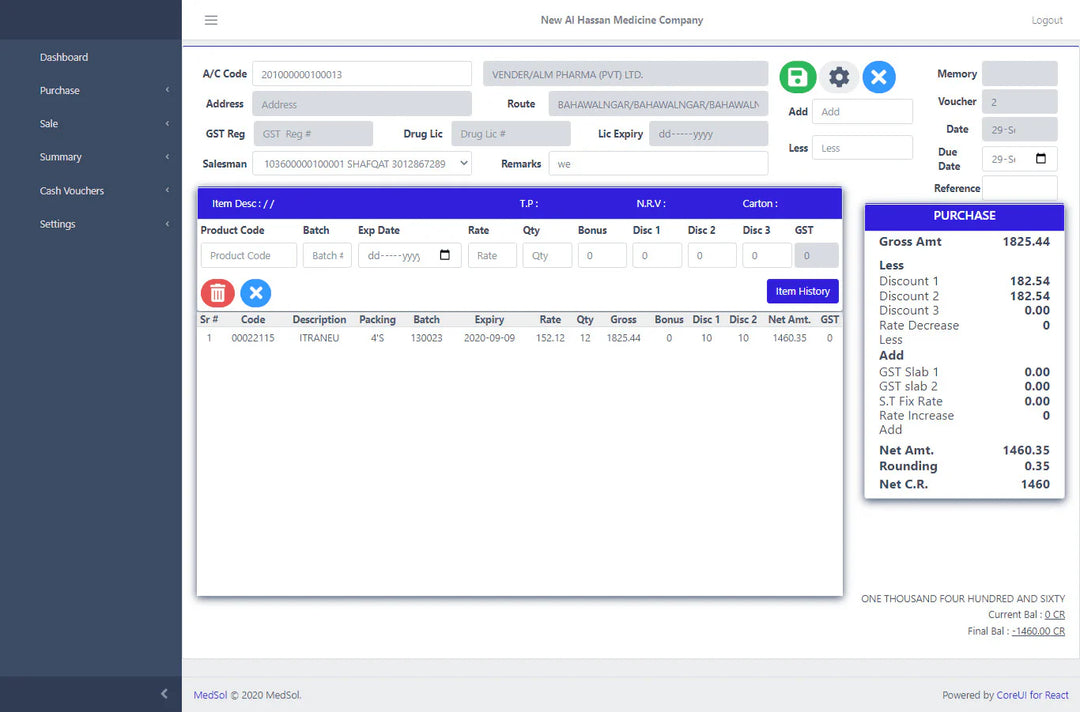Image resolution: width=1080 pixels, height=712 pixels.
Task: Open the CoreUI for React link
Action: pos(1032,695)
